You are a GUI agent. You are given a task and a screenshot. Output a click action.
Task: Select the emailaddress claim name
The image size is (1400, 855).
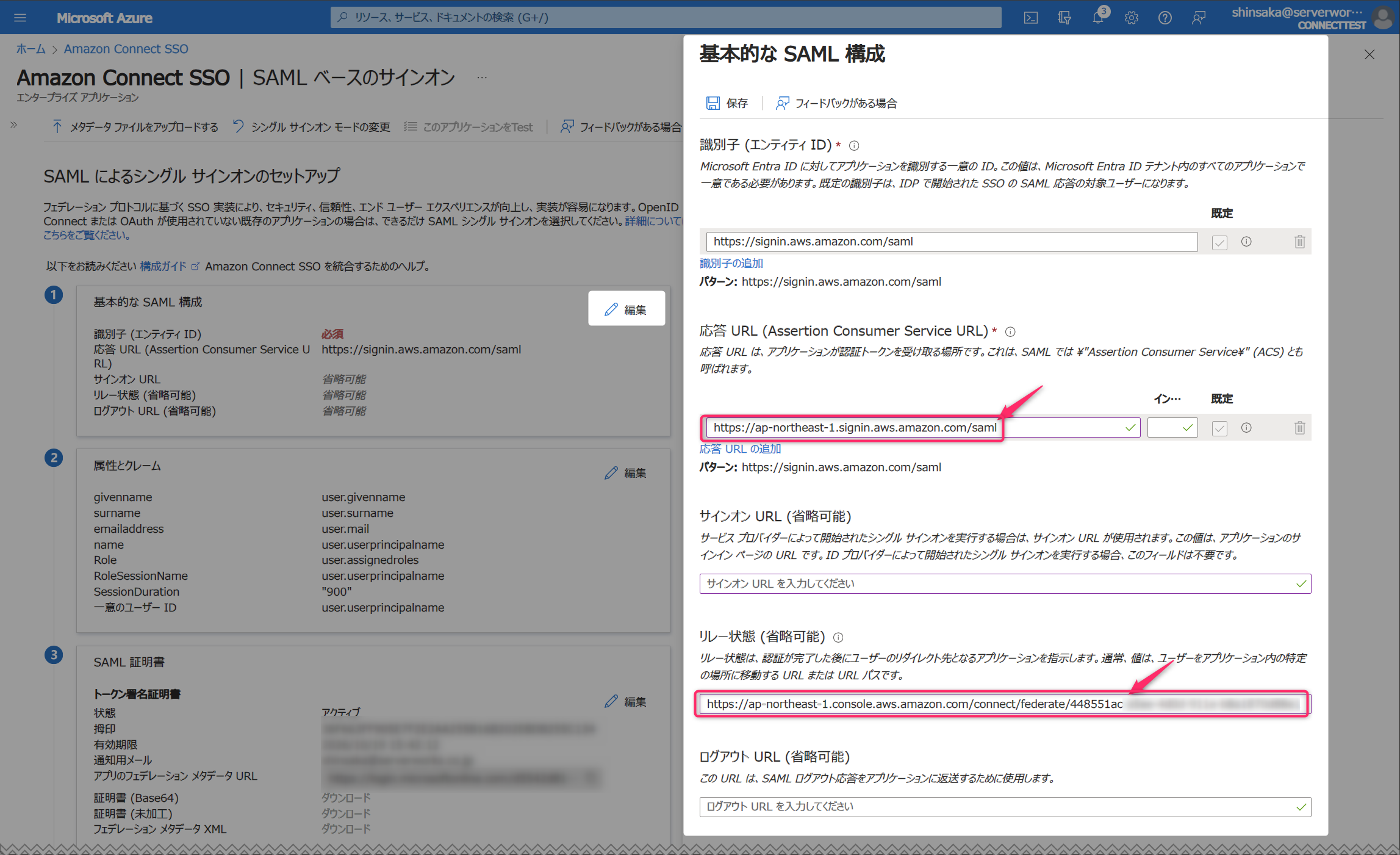pos(129,529)
